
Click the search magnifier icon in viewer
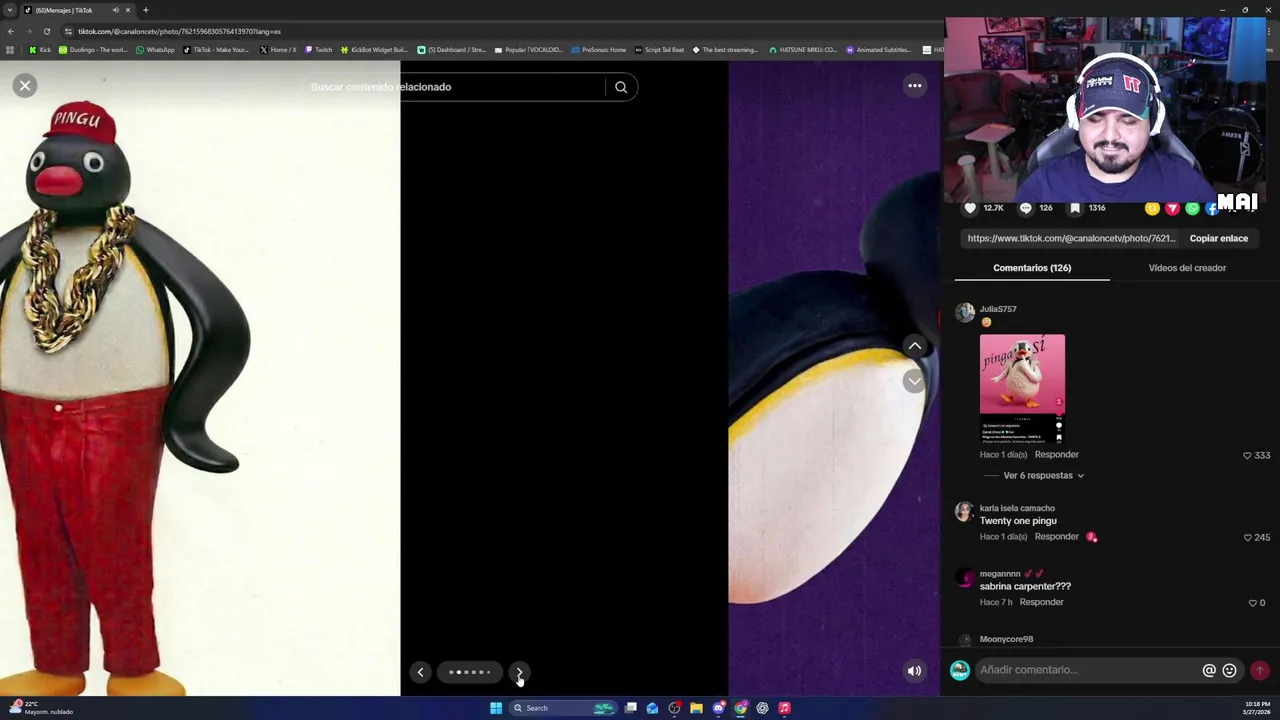621,87
